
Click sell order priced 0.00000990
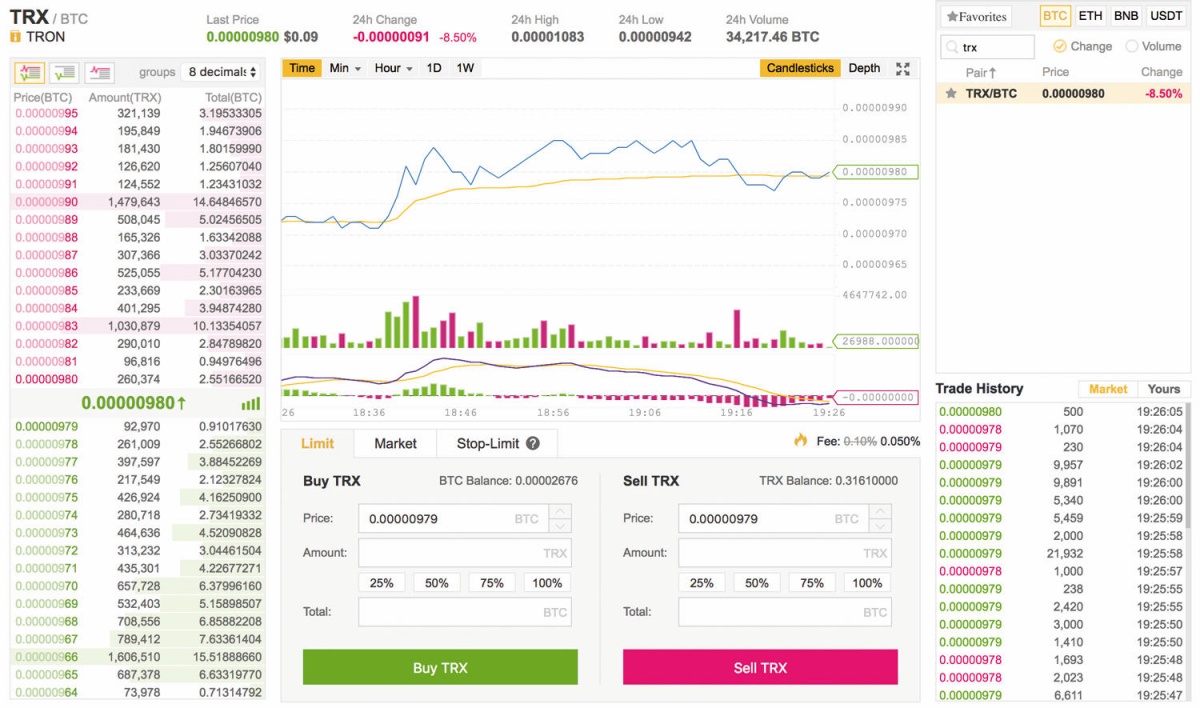coord(137,202)
